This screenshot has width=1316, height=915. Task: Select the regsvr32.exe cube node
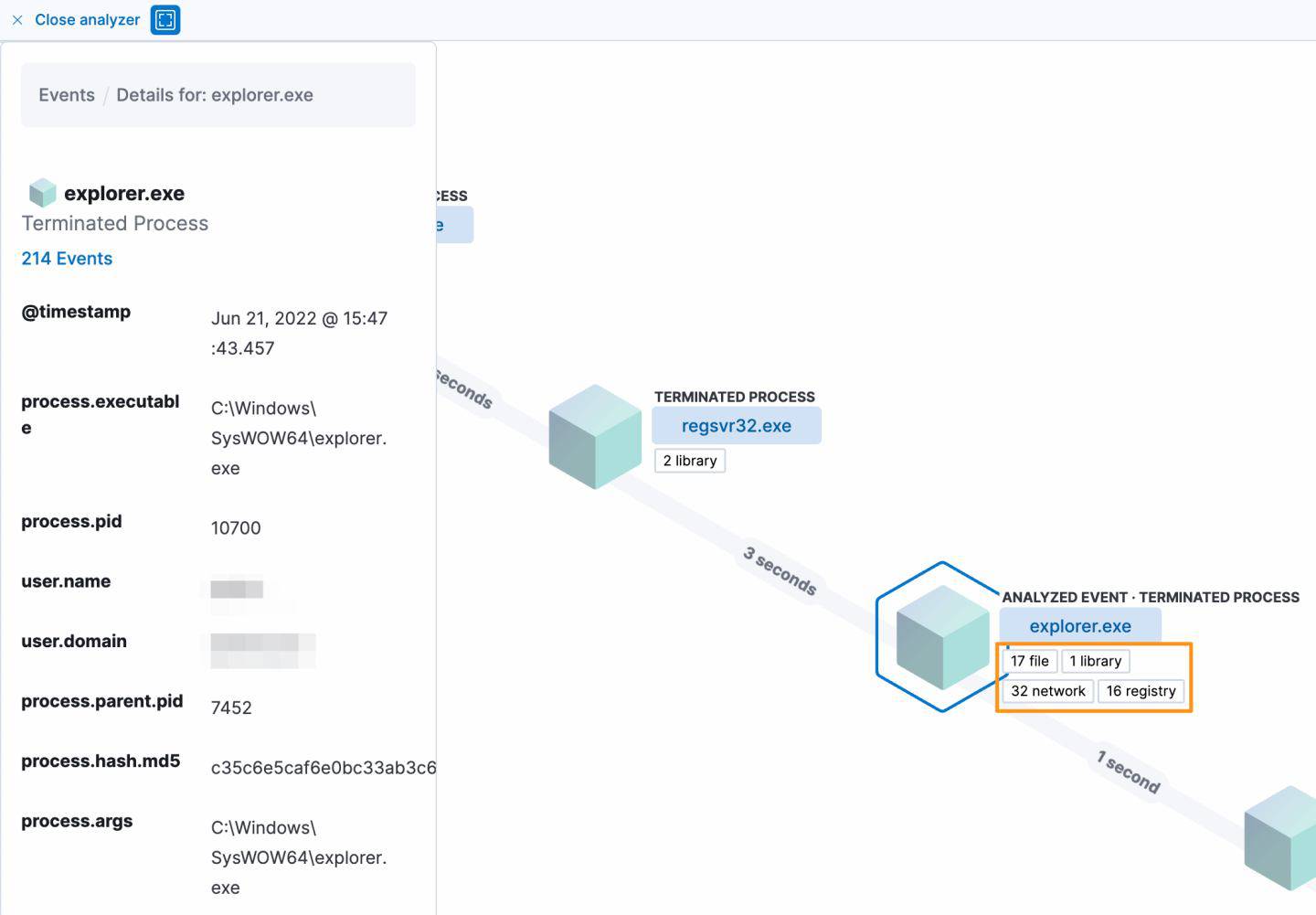(595, 436)
